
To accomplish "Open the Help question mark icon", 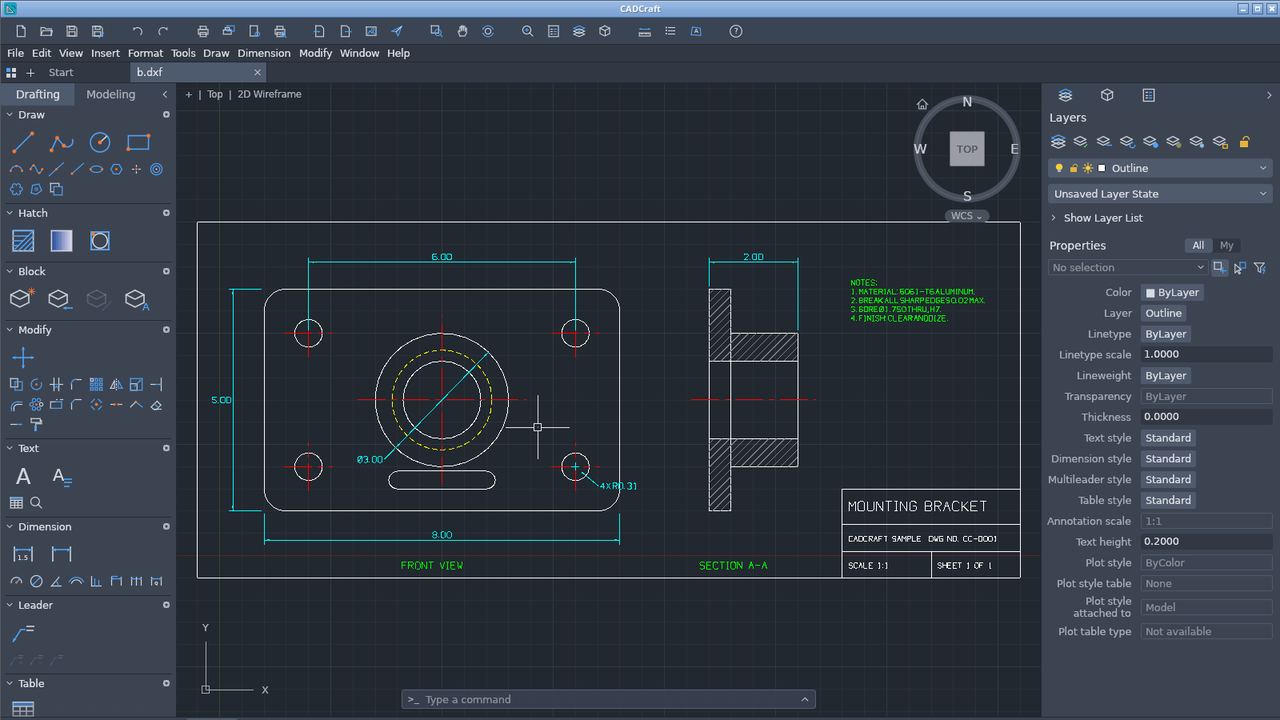I will [736, 31].
